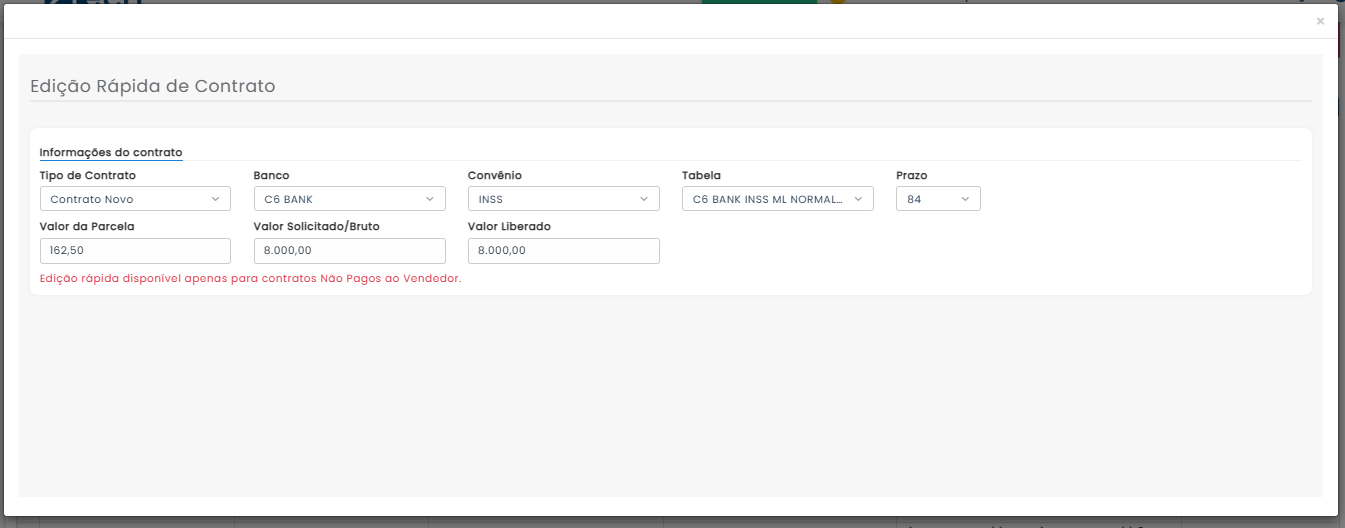The height and width of the screenshot is (528, 1345).
Task: Click the Tipo de Contrato label
Action: point(88,176)
